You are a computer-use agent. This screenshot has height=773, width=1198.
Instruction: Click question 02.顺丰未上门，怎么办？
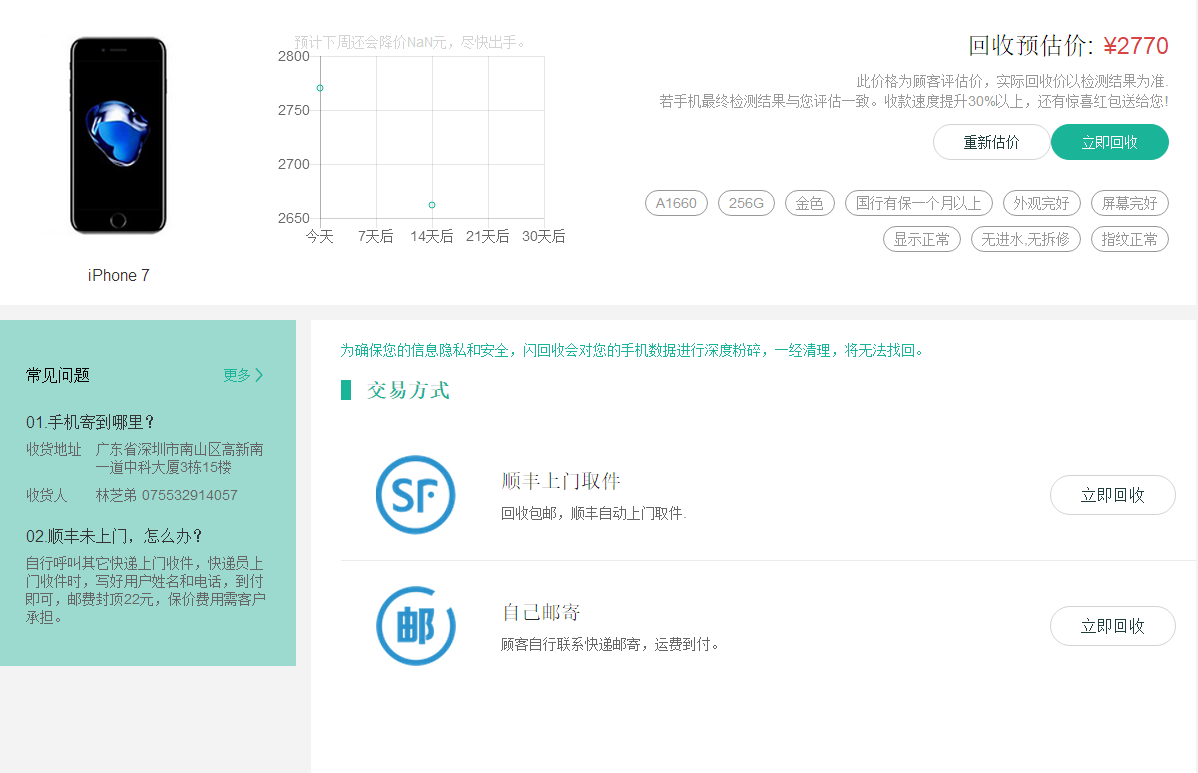click(x=114, y=536)
